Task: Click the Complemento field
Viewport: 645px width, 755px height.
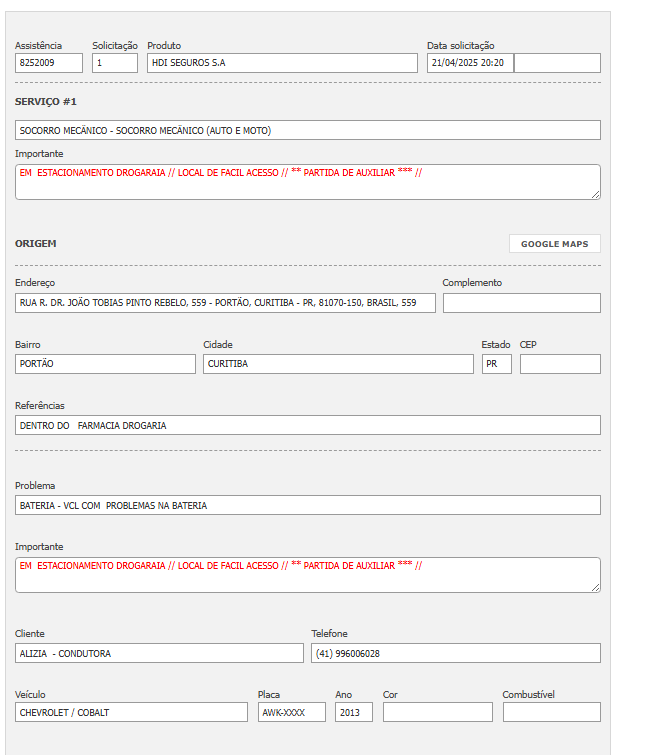Action: point(521,302)
